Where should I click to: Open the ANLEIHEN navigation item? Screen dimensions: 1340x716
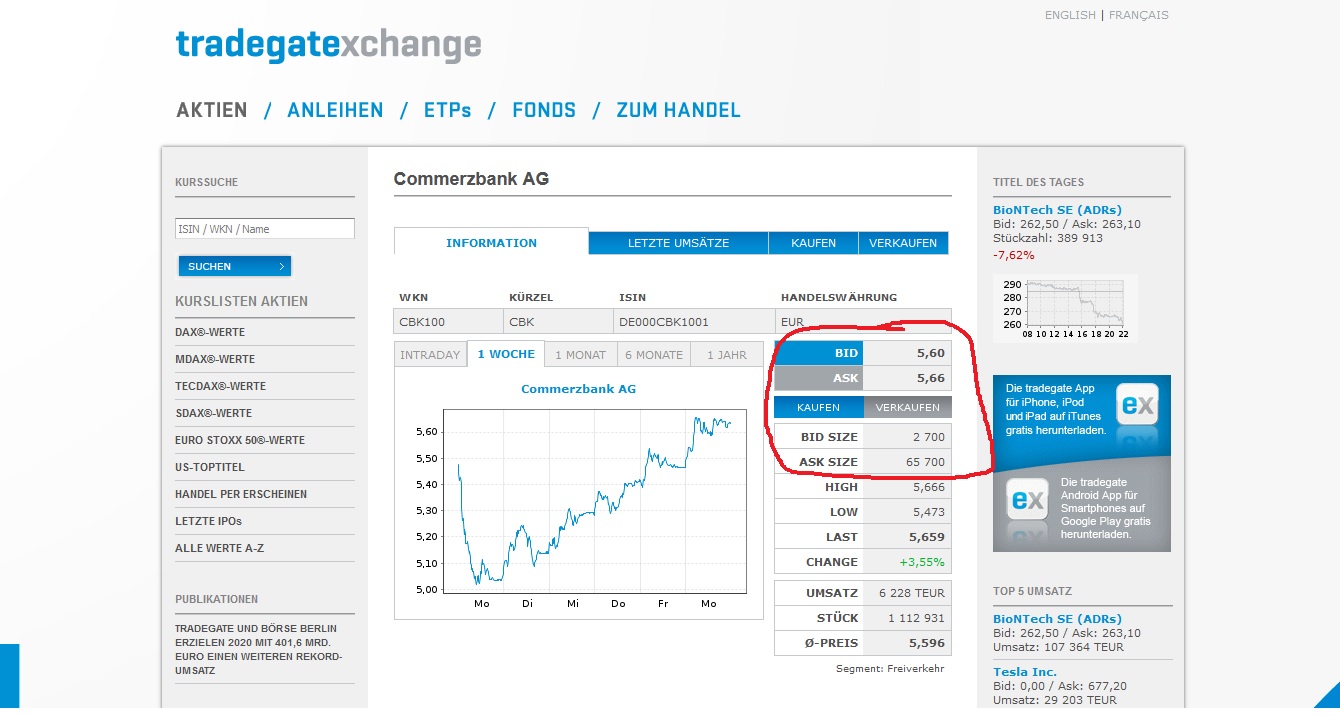[x=335, y=110]
